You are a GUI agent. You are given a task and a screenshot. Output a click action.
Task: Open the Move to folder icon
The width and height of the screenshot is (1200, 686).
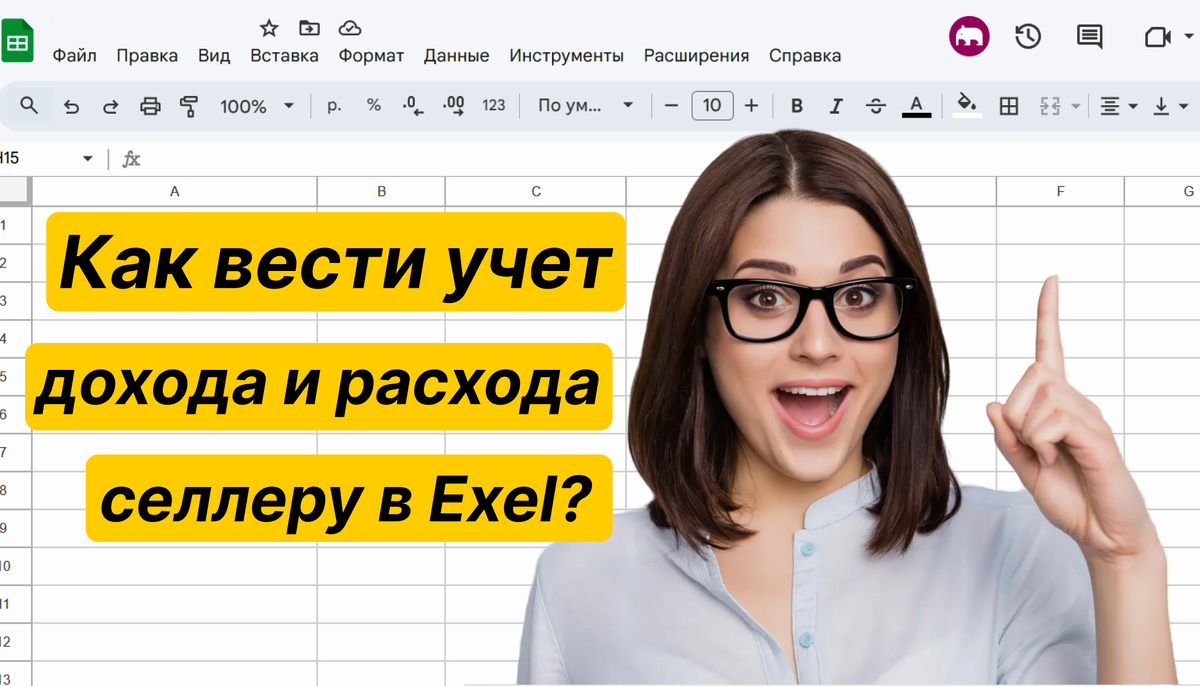tap(310, 27)
